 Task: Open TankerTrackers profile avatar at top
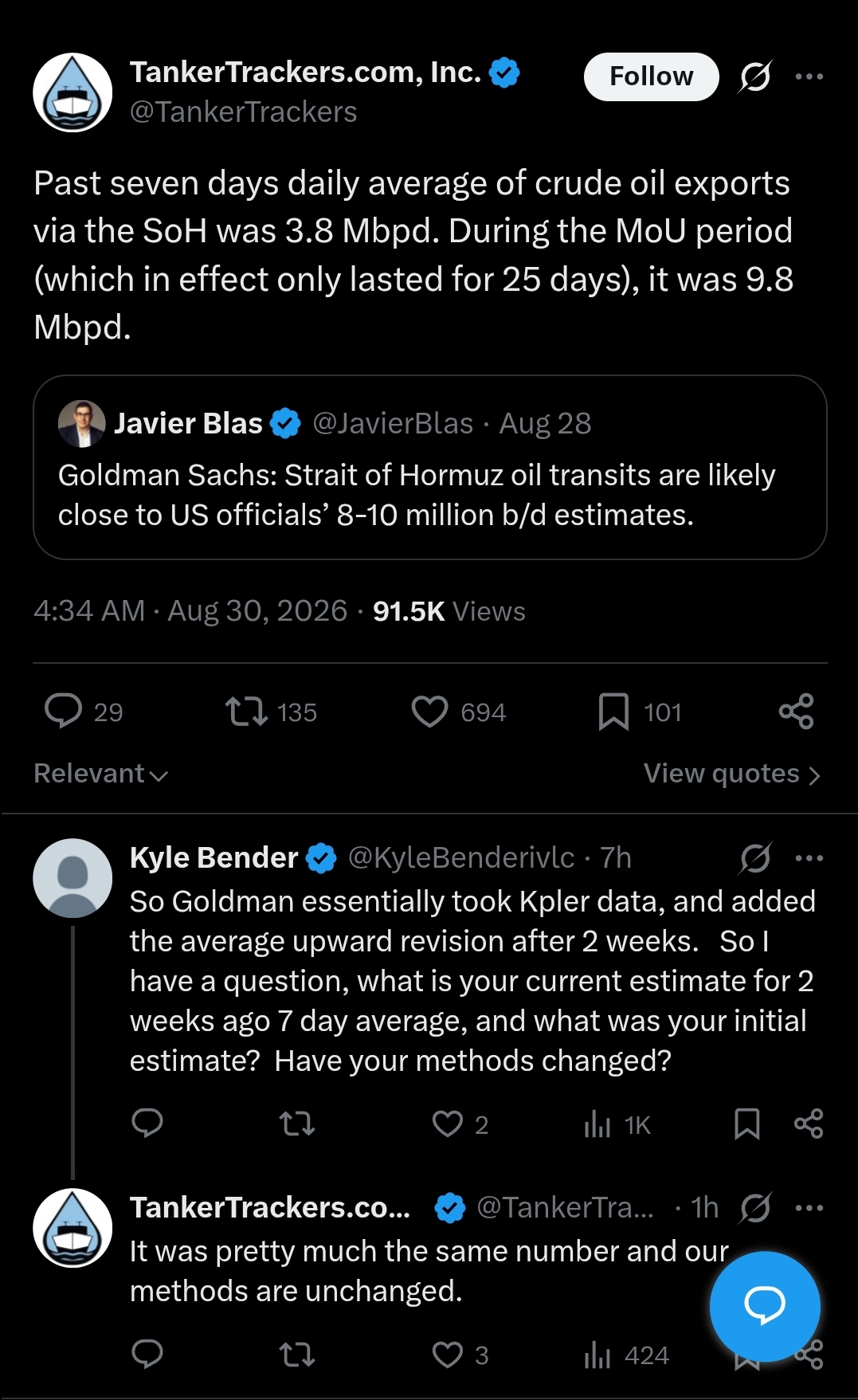(72, 92)
